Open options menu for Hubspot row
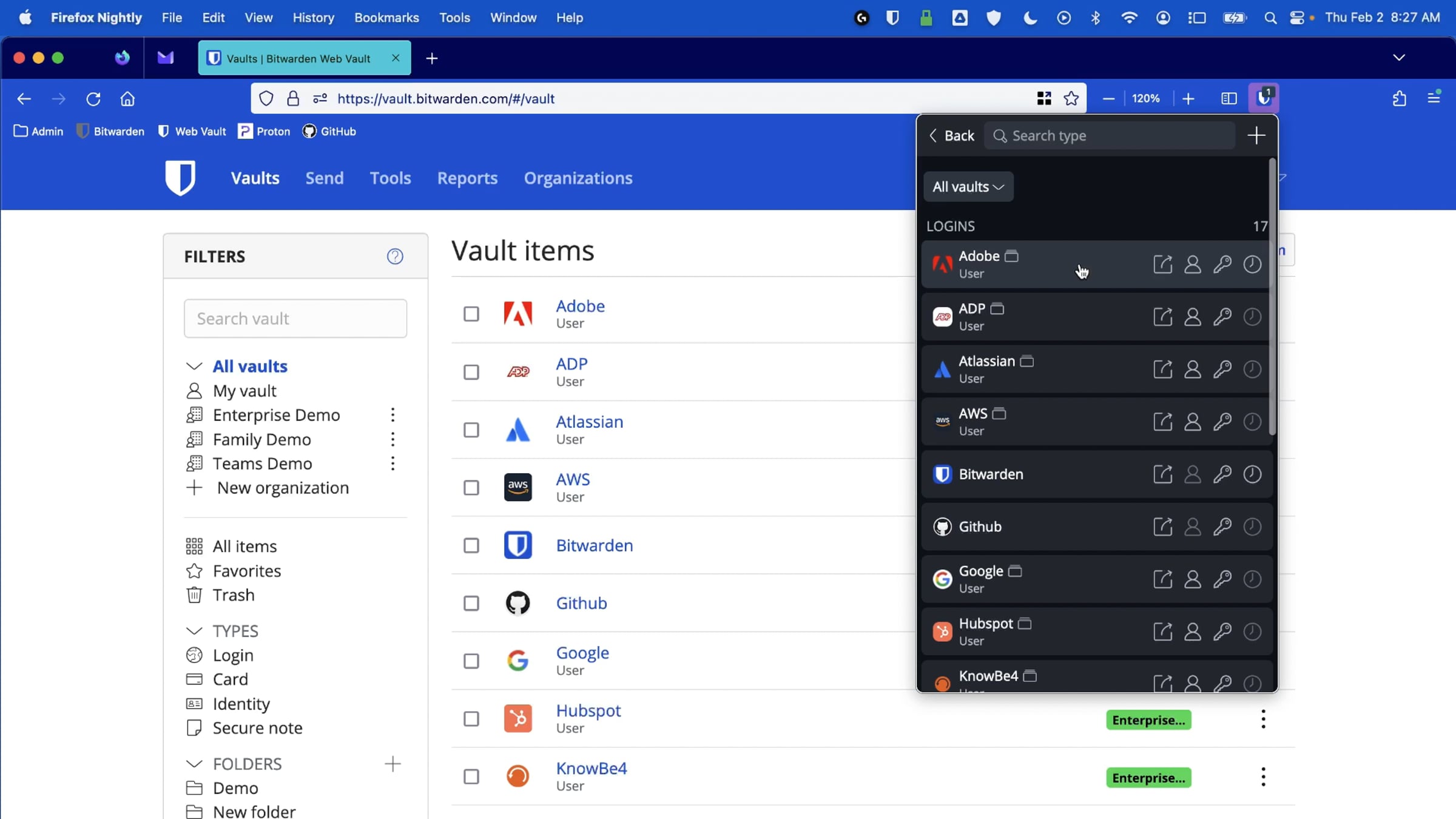This screenshot has width=1456, height=819. click(x=1263, y=720)
